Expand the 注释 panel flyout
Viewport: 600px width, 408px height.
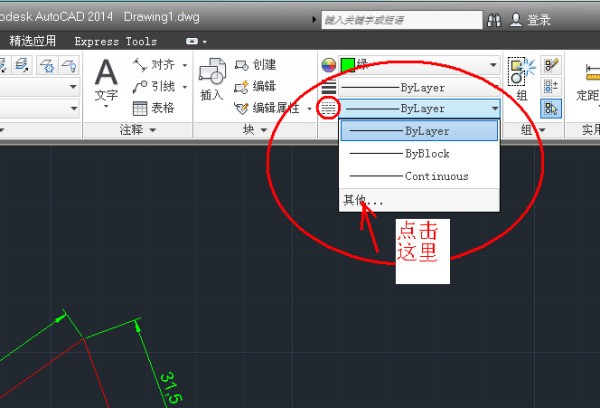[x=139, y=131]
